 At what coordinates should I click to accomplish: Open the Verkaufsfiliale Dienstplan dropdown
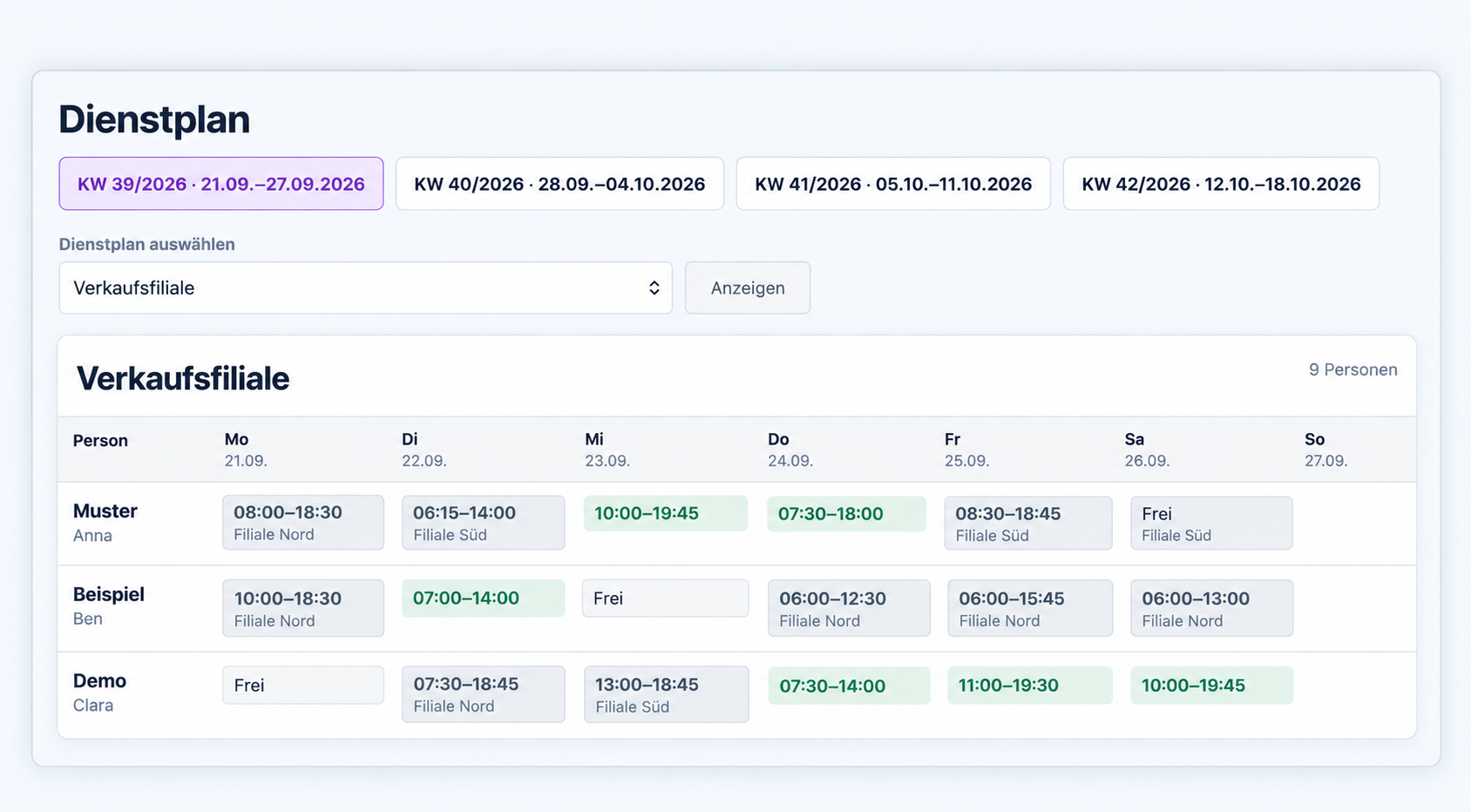(365, 288)
